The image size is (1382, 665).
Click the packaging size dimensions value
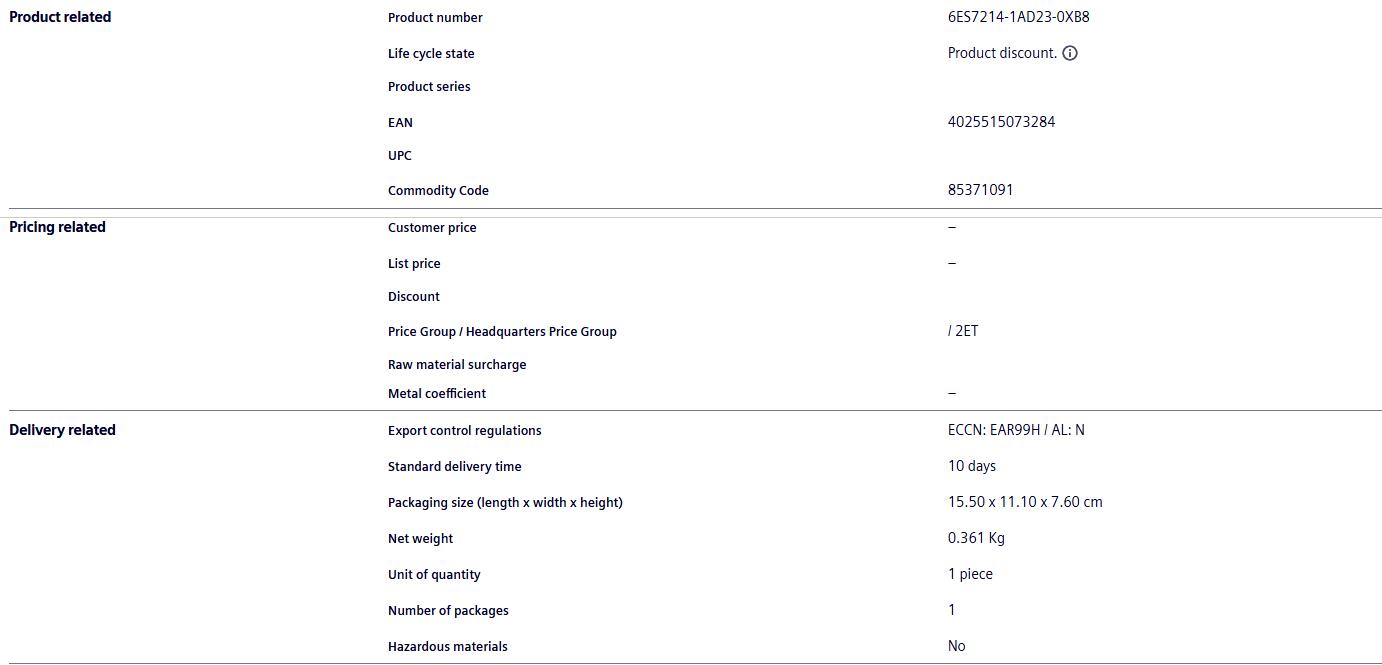pyautogui.click(x=1025, y=502)
